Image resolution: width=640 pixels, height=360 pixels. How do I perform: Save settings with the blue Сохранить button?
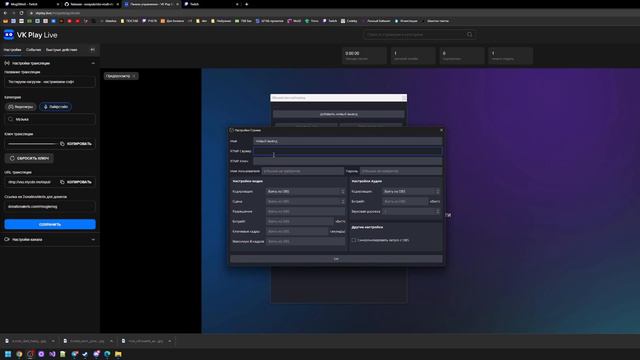pyautogui.click(x=50, y=224)
